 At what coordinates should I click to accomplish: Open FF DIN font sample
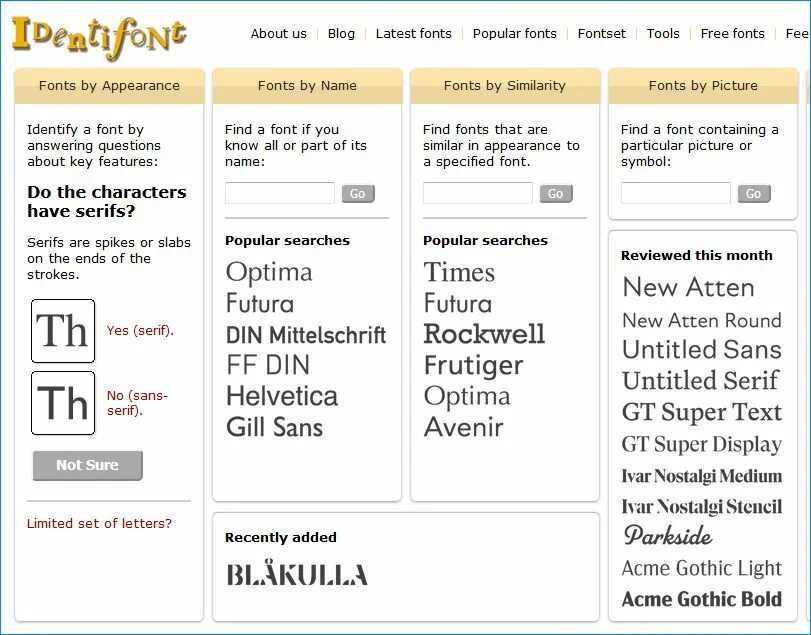point(268,365)
